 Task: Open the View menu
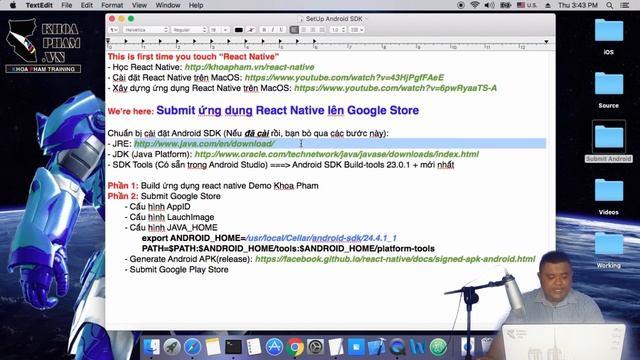pos(139,5)
